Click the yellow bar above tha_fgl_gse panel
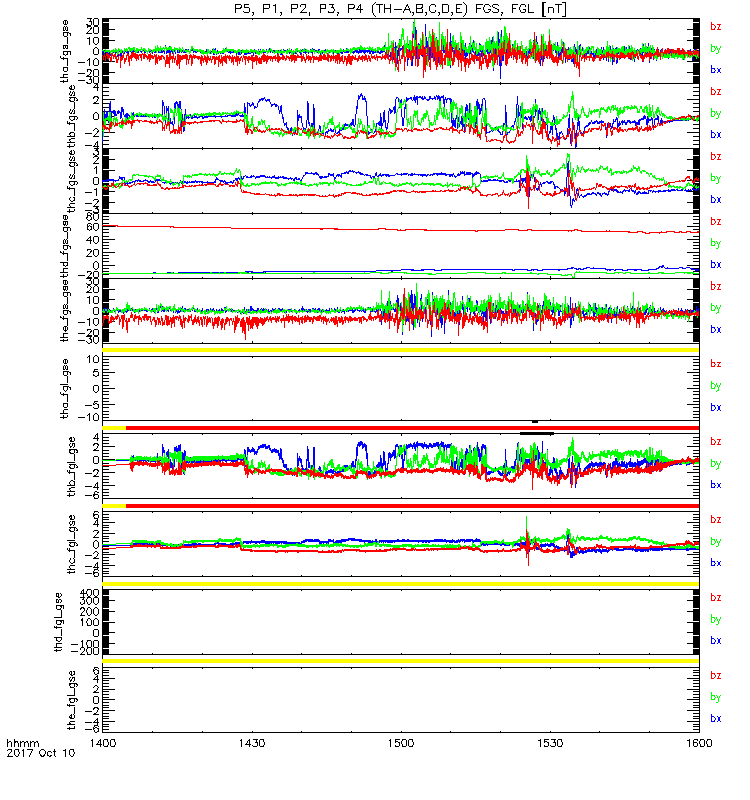The image size is (750, 800). (401, 350)
